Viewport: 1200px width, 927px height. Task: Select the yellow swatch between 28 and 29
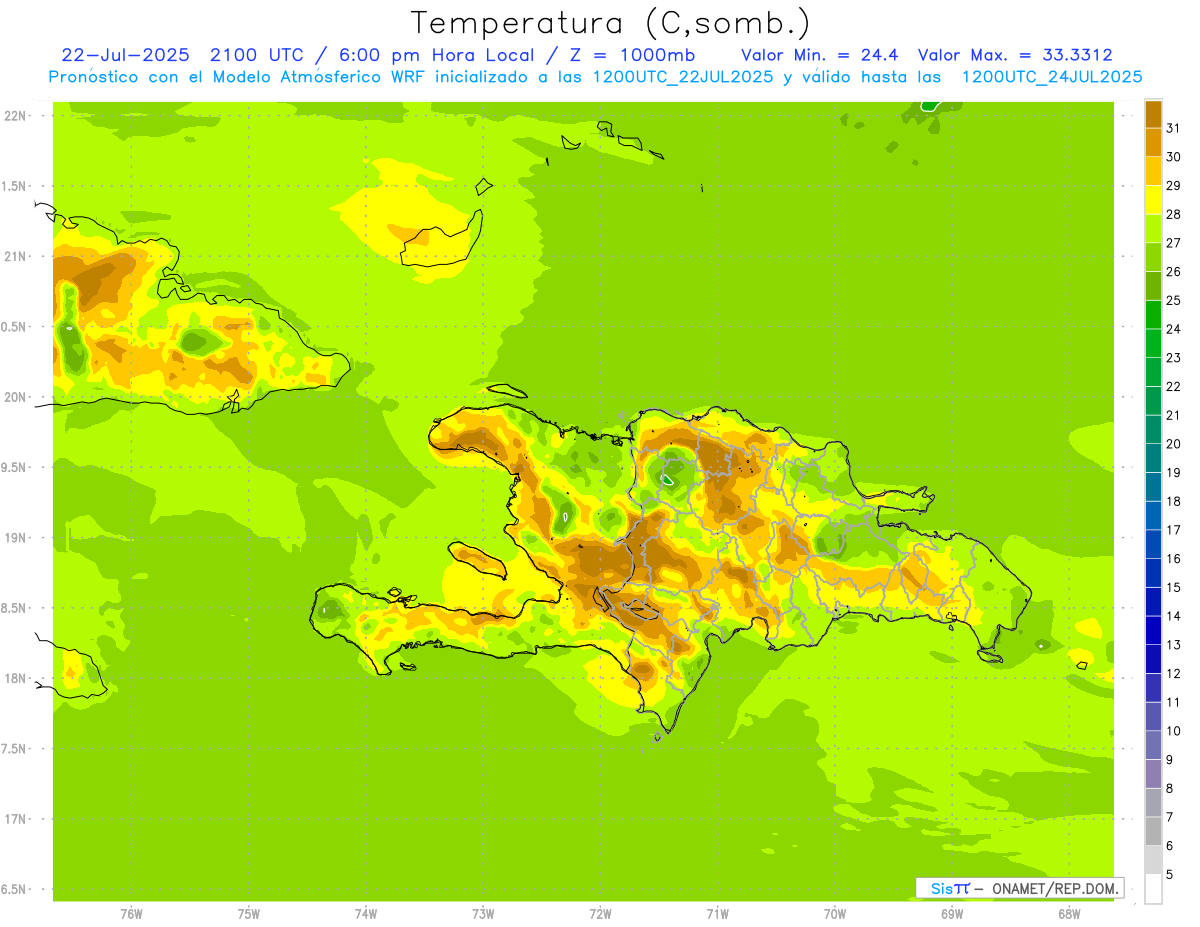1153,200
